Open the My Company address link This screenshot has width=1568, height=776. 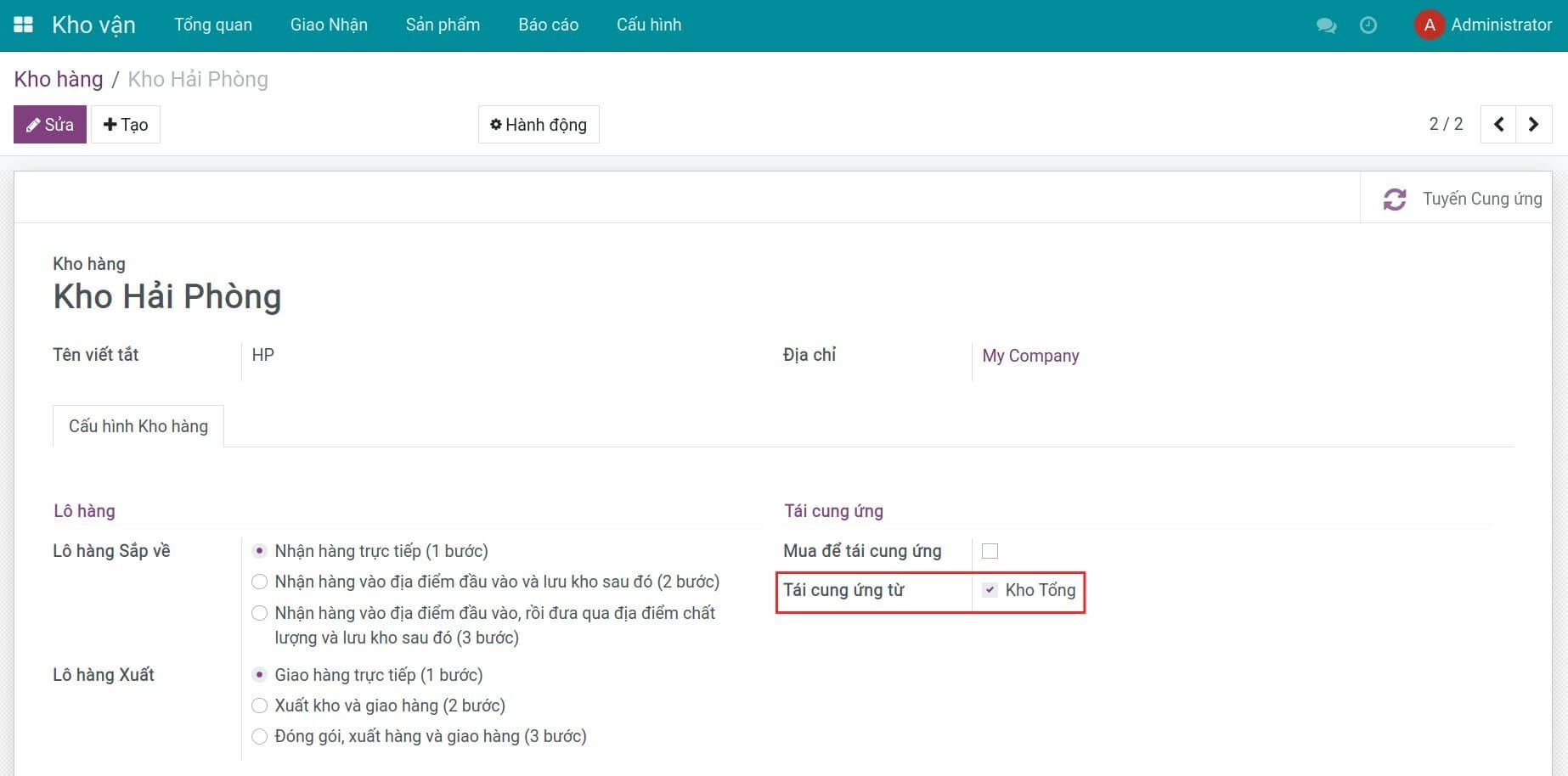[x=1029, y=356]
